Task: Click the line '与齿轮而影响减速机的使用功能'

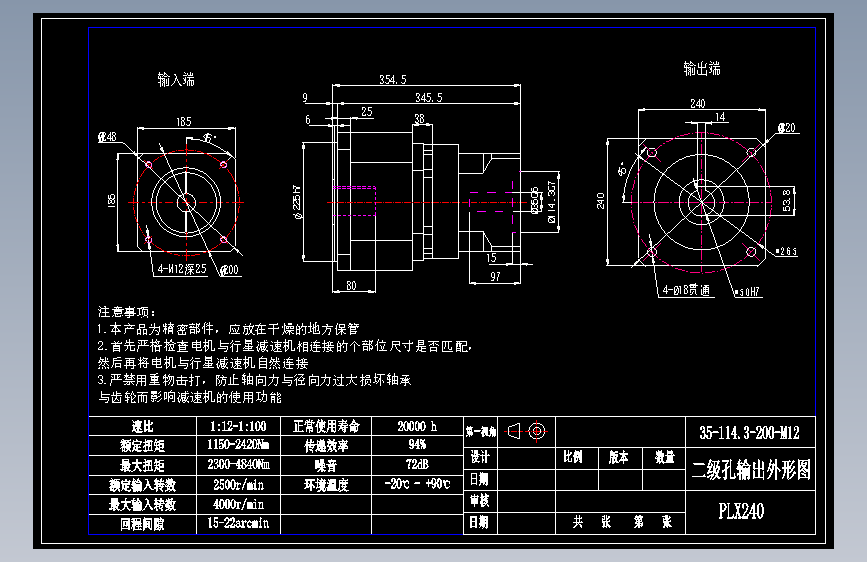Action: tap(190, 397)
